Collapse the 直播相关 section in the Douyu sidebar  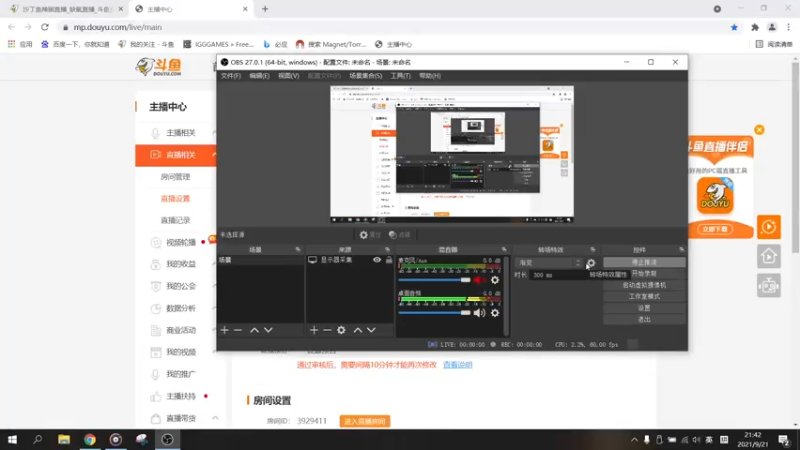pos(215,155)
